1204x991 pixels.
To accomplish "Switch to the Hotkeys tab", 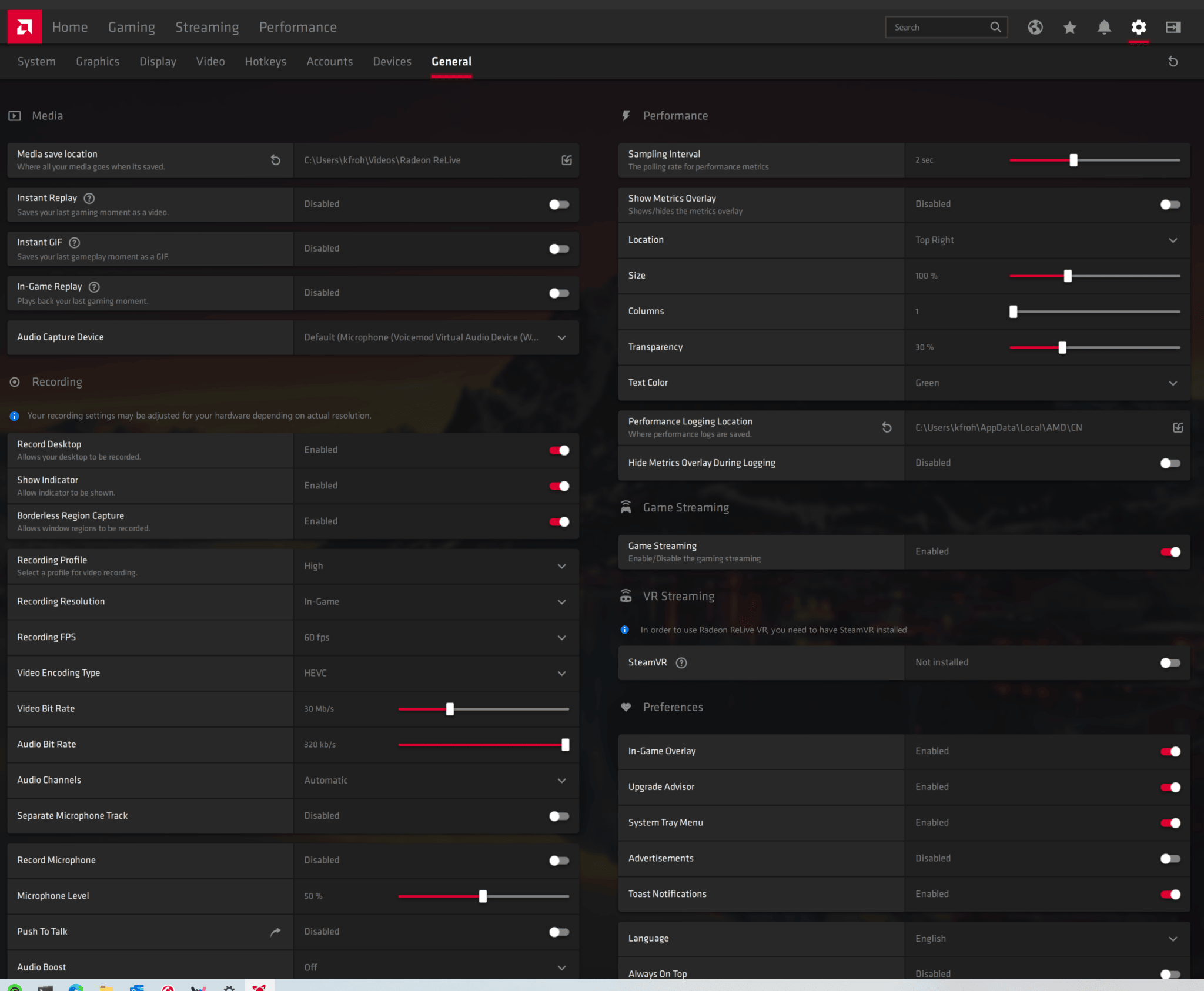I will [x=265, y=62].
